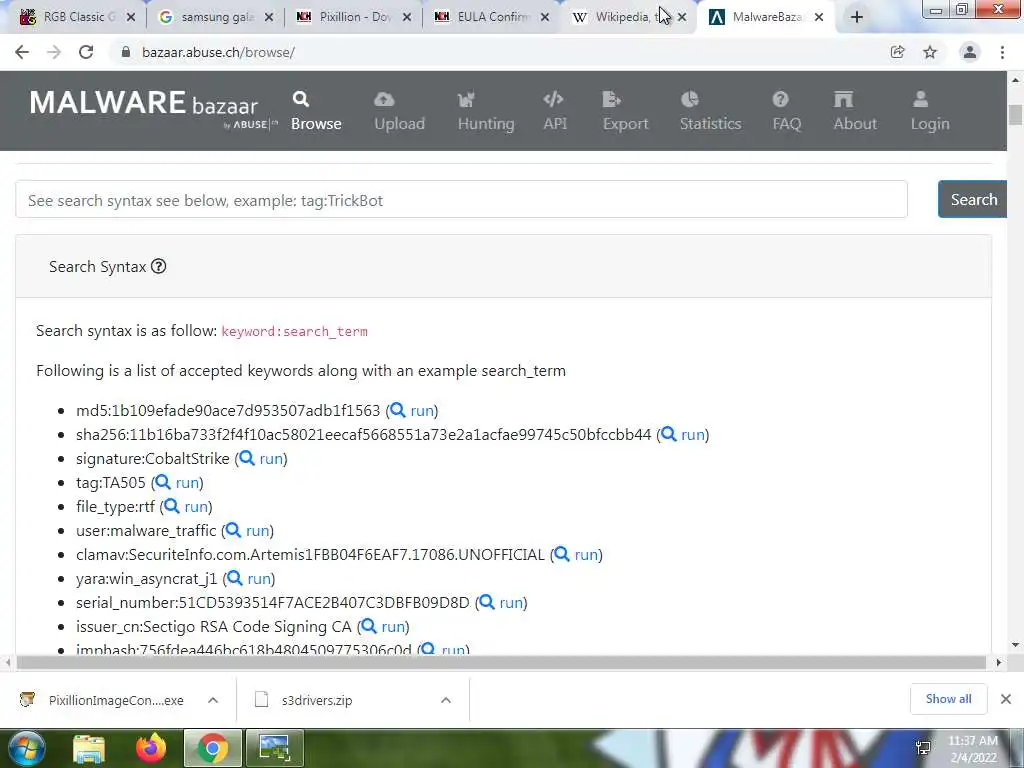This screenshot has height=768, width=1024.
Task: Click the browser forward arrow
Action: [x=54, y=52]
